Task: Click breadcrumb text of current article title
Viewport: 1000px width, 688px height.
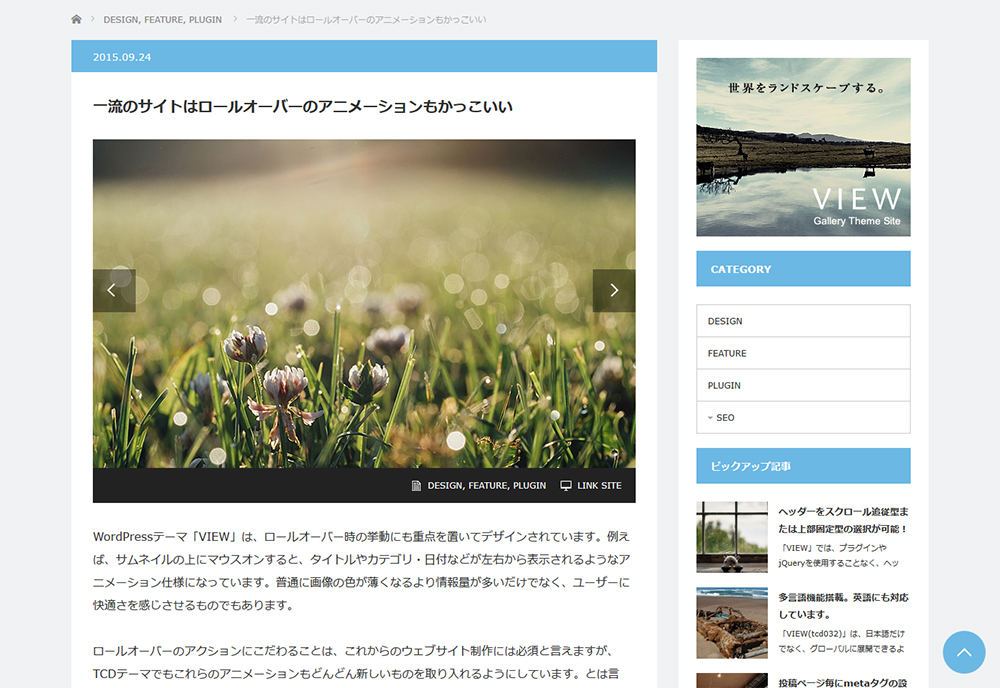Action: click(366, 20)
